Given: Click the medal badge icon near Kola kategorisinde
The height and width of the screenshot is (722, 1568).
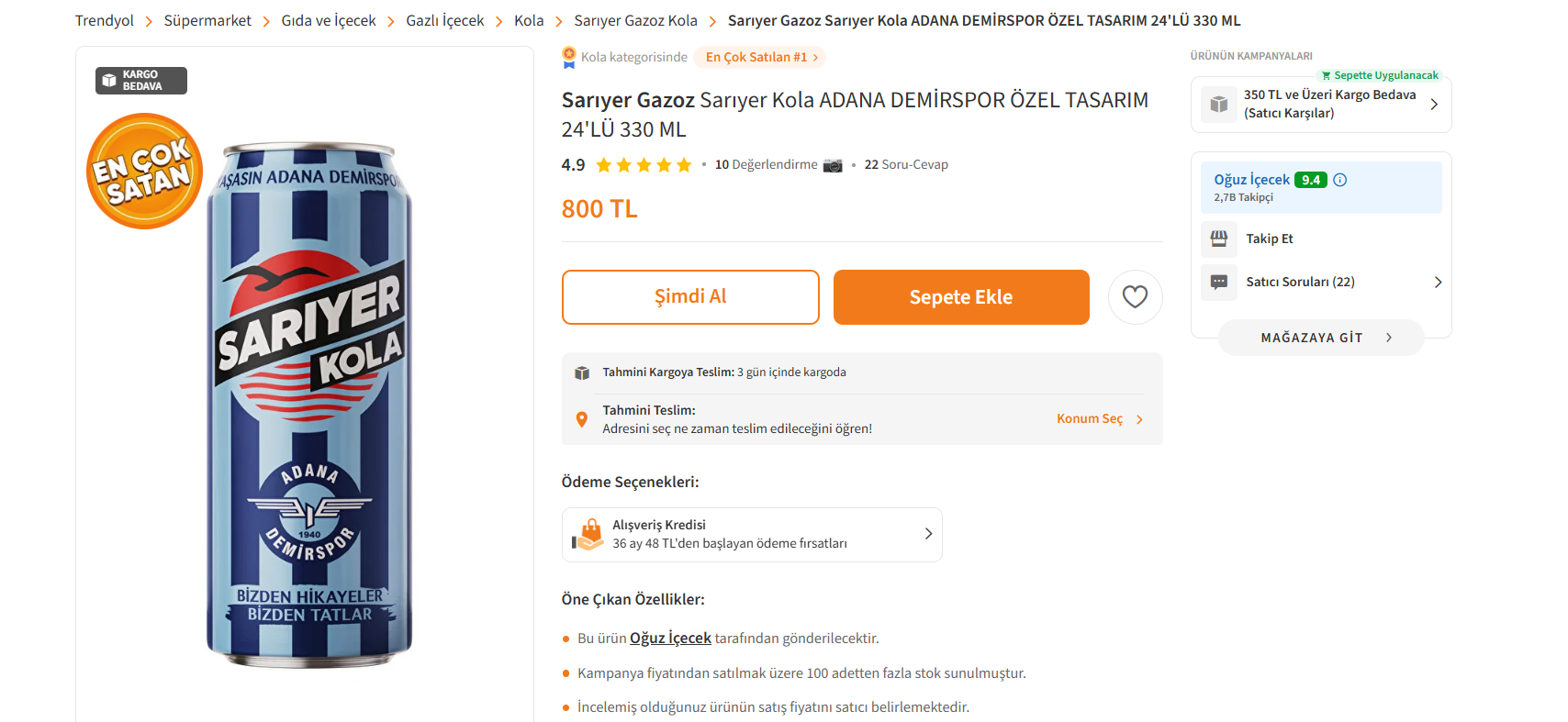Looking at the screenshot, I should click(x=569, y=57).
